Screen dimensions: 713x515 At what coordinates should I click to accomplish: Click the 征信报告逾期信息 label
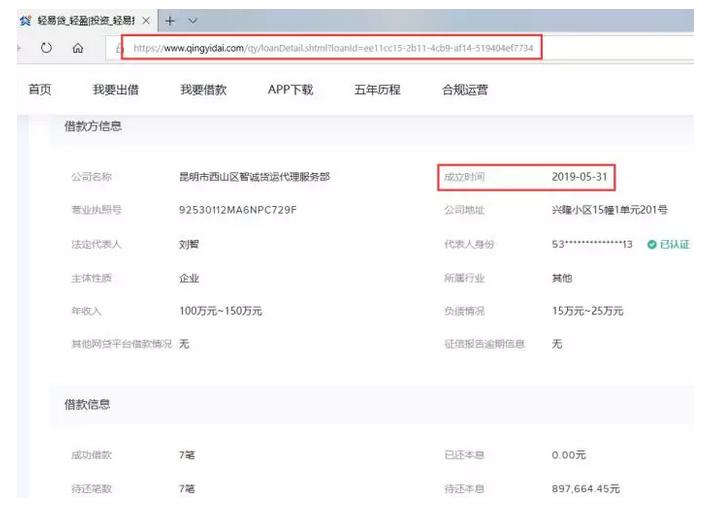tap(484, 344)
